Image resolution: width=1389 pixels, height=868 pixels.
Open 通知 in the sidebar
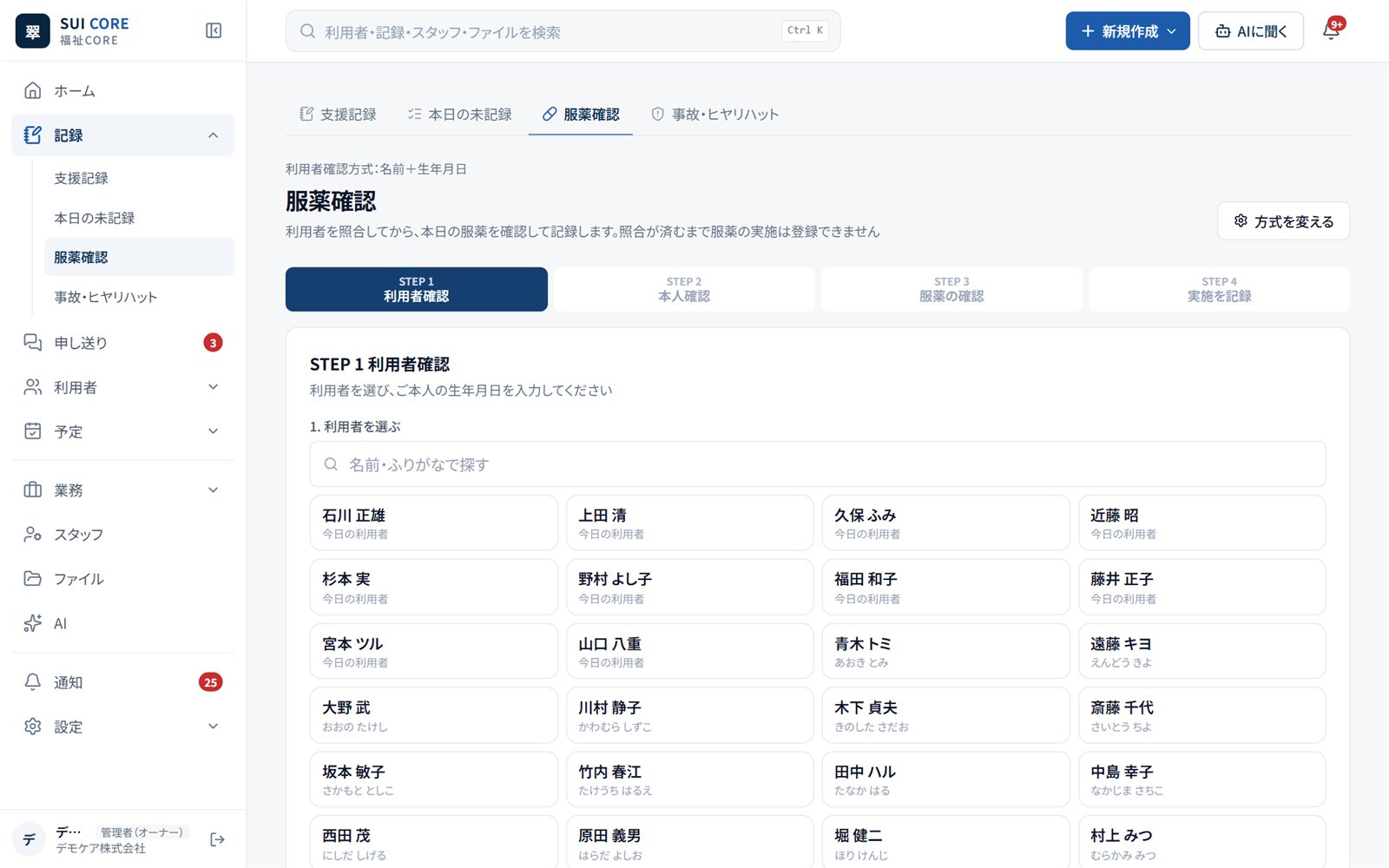tap(123, 682)
